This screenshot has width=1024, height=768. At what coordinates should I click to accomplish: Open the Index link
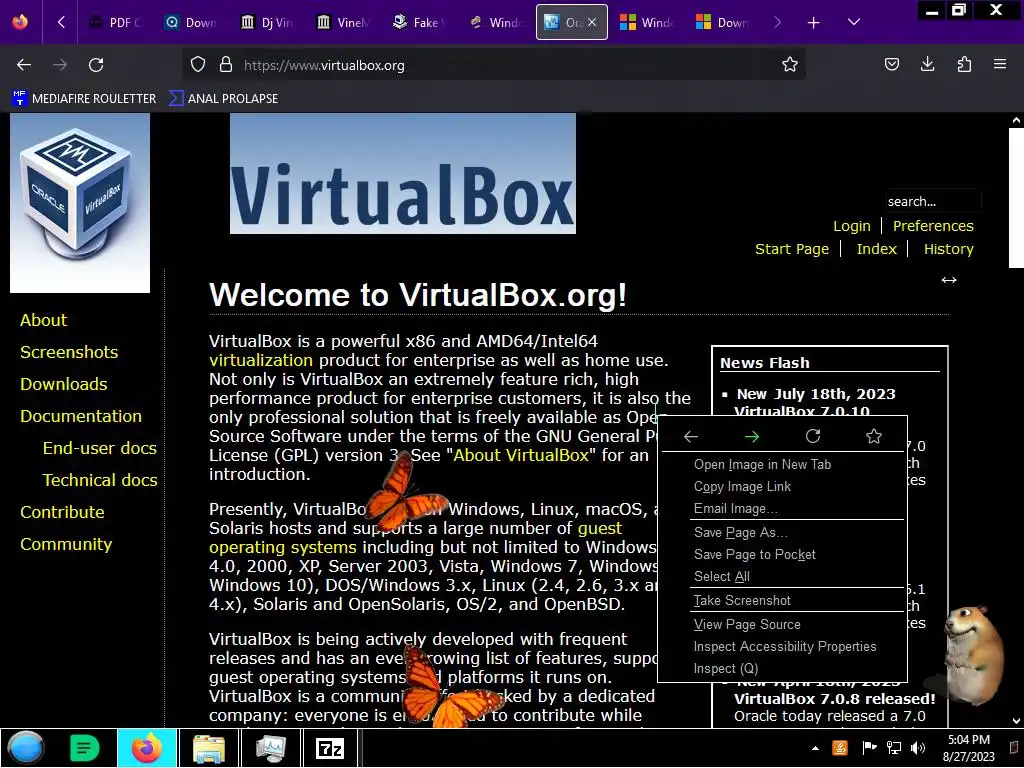click(876, 249)
